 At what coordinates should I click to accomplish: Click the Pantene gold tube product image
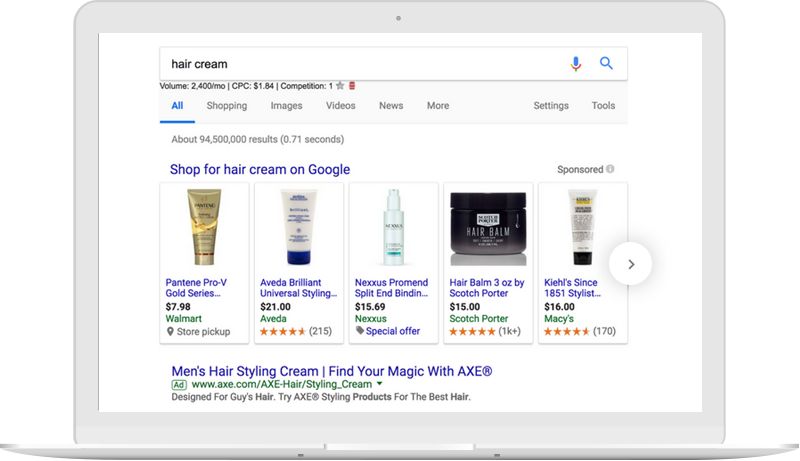coord(204,227)
